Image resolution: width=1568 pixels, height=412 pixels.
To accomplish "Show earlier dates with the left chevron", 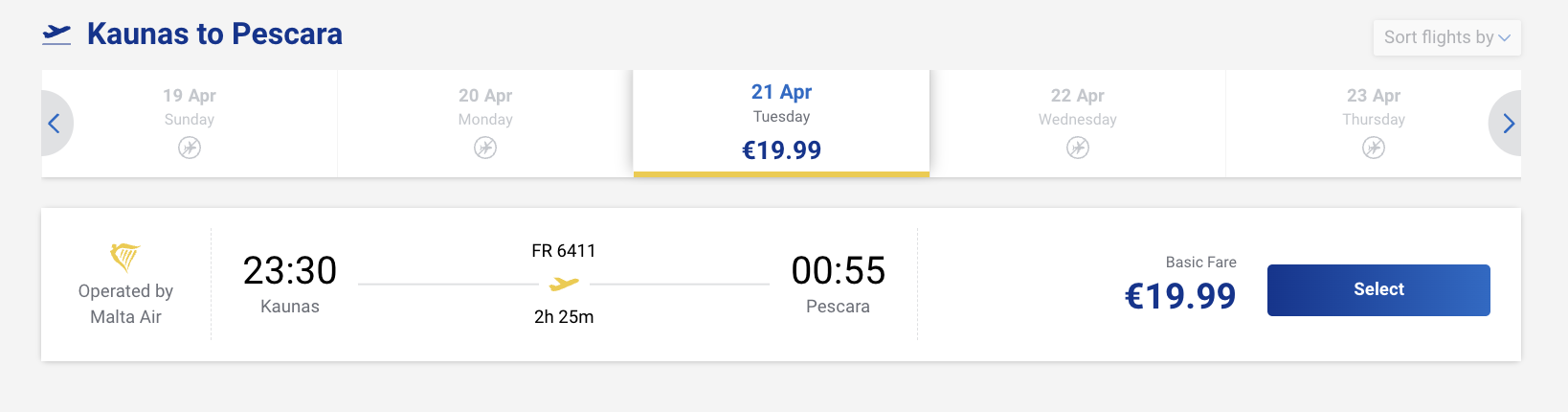I will pos(55,124).
